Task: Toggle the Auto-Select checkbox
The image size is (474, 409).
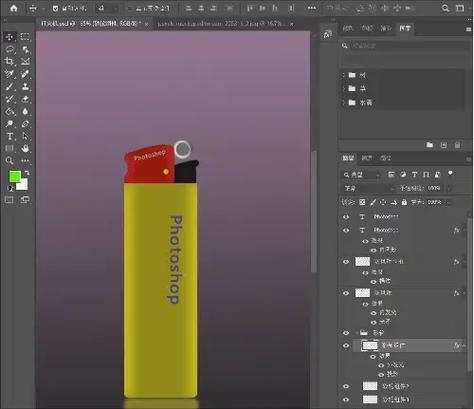Action: (56, 8)
